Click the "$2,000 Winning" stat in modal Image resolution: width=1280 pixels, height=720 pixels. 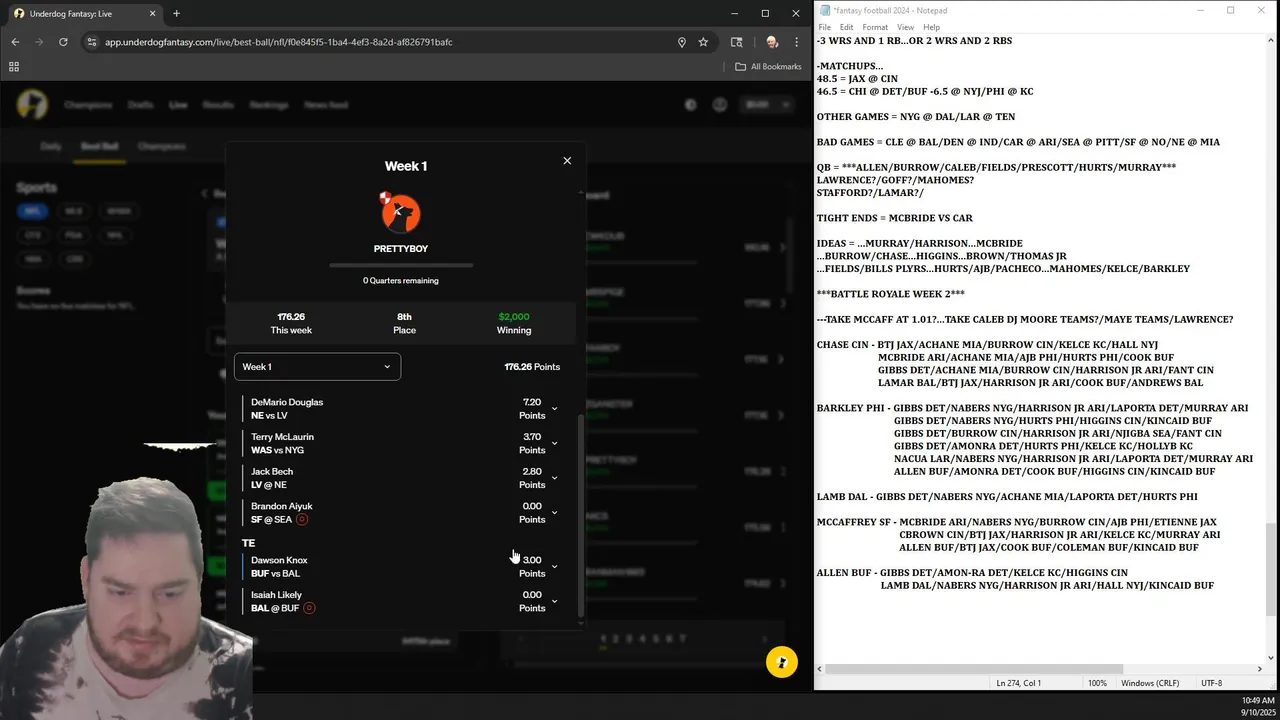click(x=514, y=323)
